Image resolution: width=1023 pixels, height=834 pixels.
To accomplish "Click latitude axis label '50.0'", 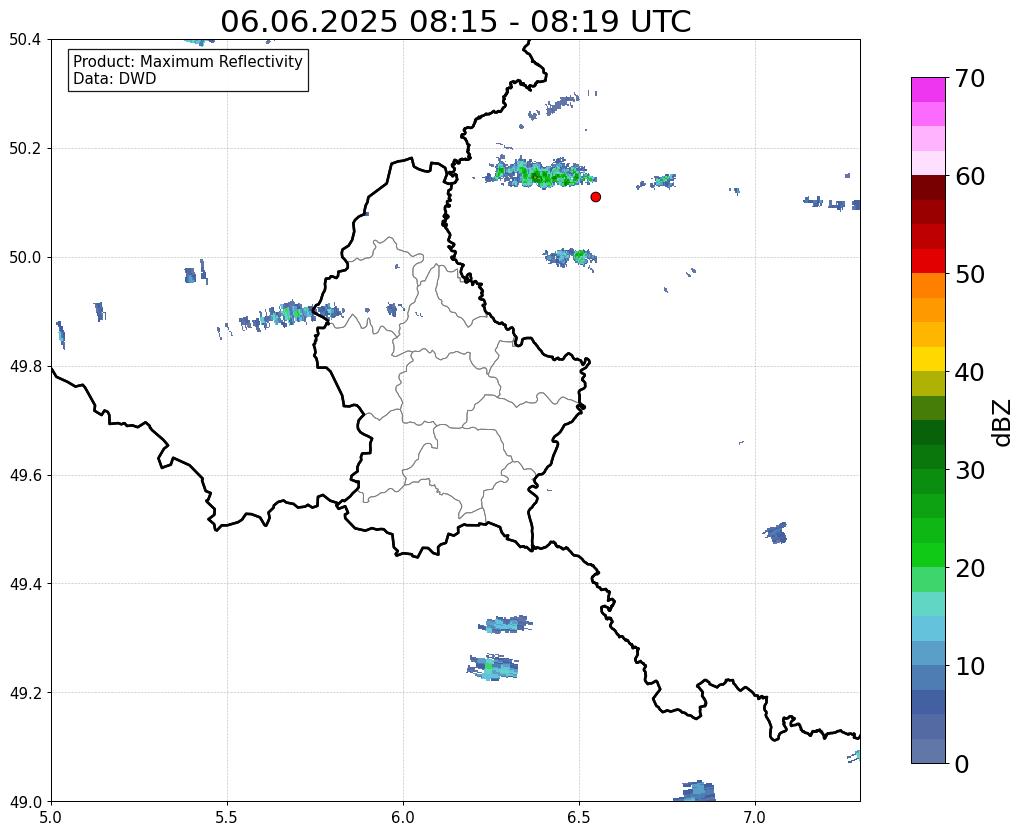I will point(25,258).
